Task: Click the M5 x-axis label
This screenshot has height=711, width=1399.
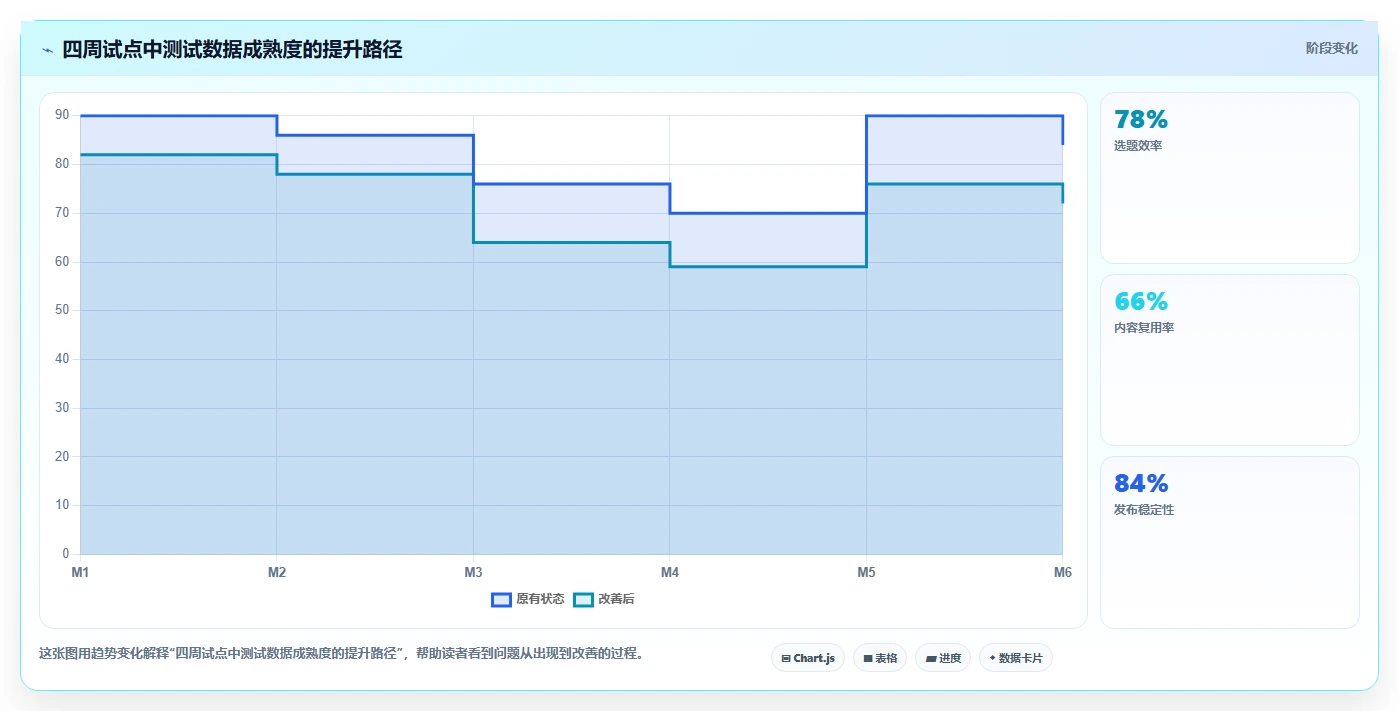Action: (866, 573)
